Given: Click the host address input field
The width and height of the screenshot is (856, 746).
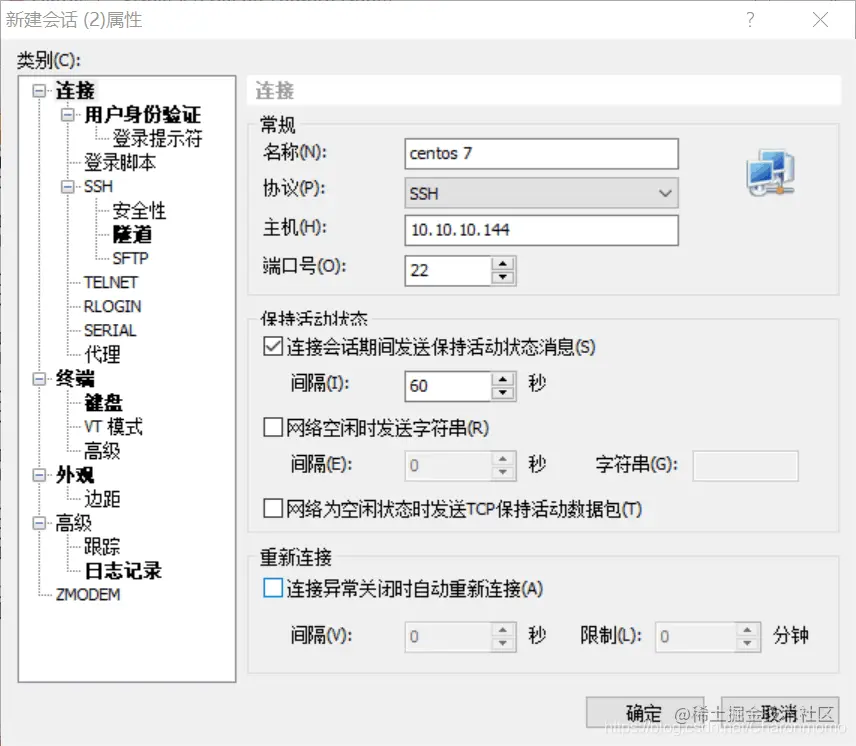Looking at the screenshot, I should (x=542, y=230).
